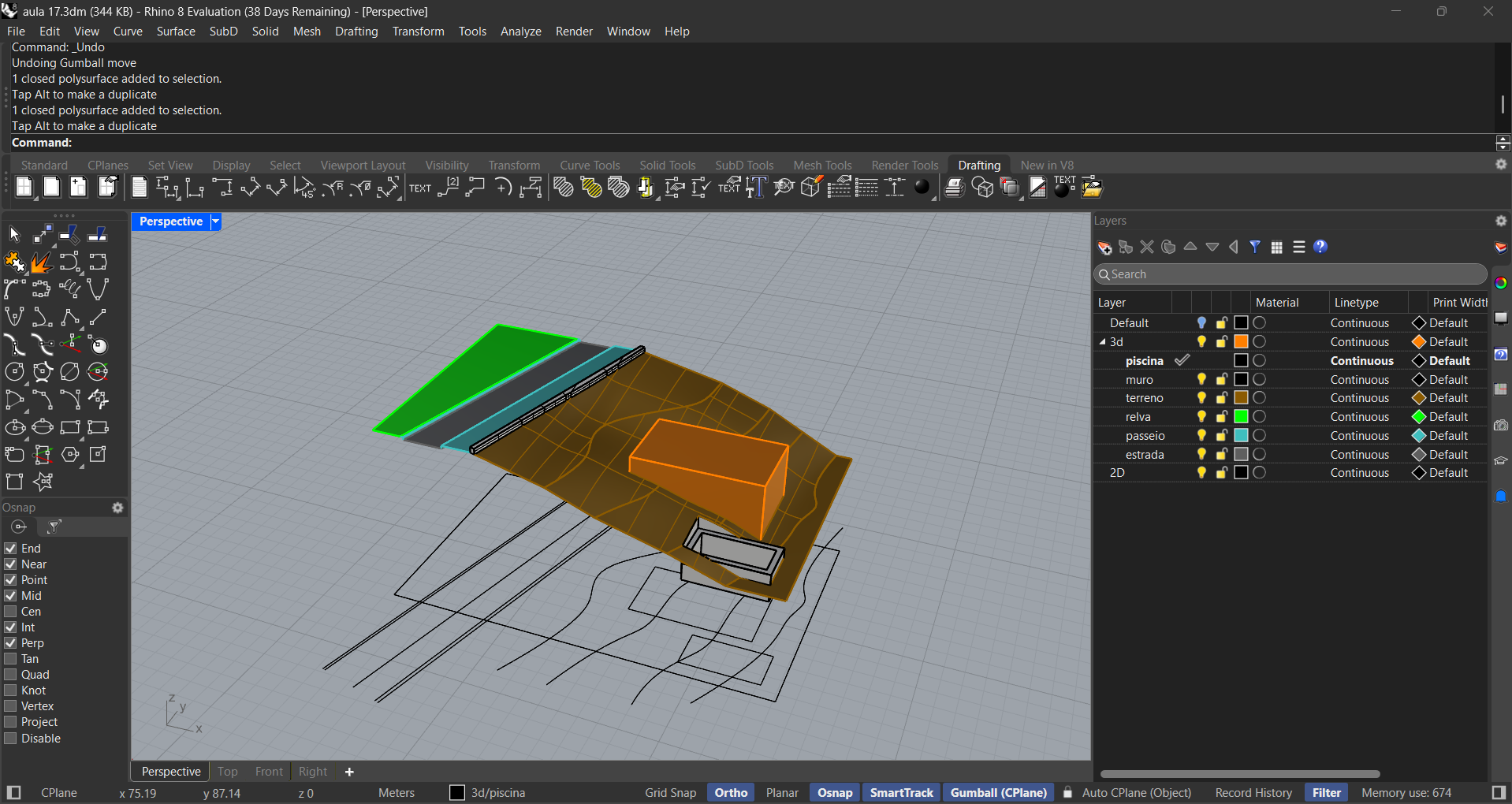Enable SmartTrack in the status bar
The width and height of the screenshot is (1512, 804).
coord(901,792)
